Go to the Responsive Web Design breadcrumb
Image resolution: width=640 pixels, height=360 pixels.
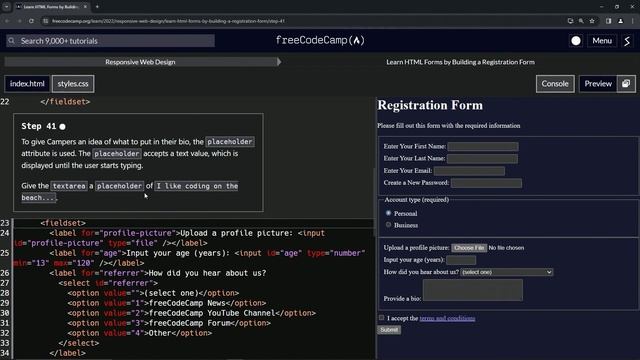point(140,62)
